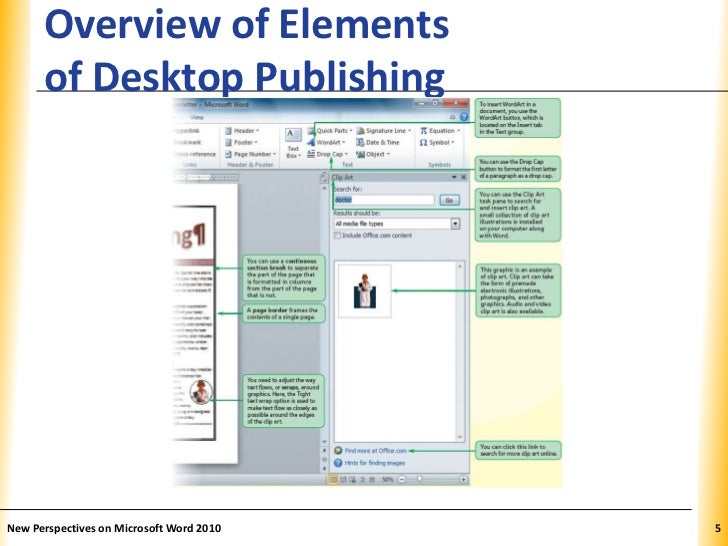
Task: Minimize the ribbon with the caret icon
Action: pyautogui.click(x=453, y=117)
